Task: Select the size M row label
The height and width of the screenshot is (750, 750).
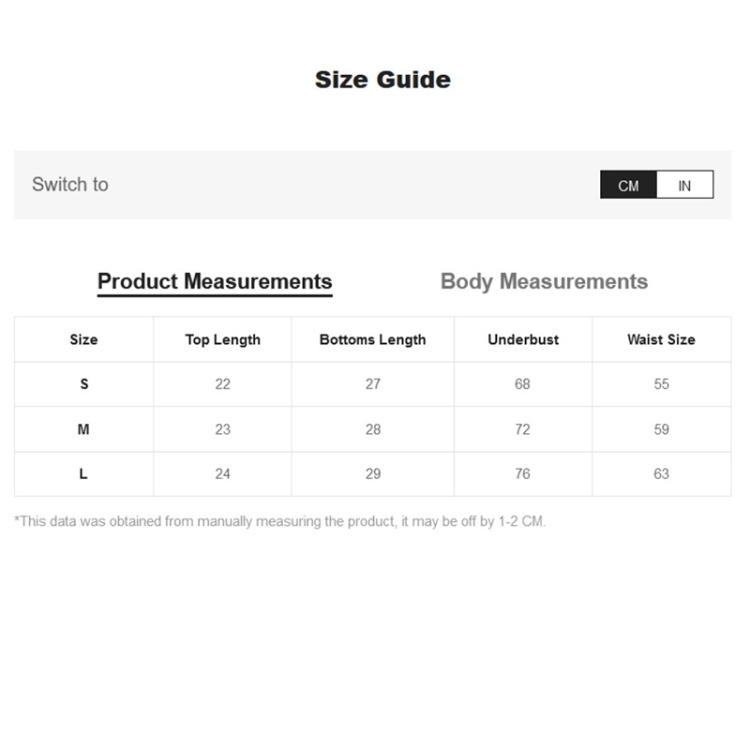Action: [84, 429]
